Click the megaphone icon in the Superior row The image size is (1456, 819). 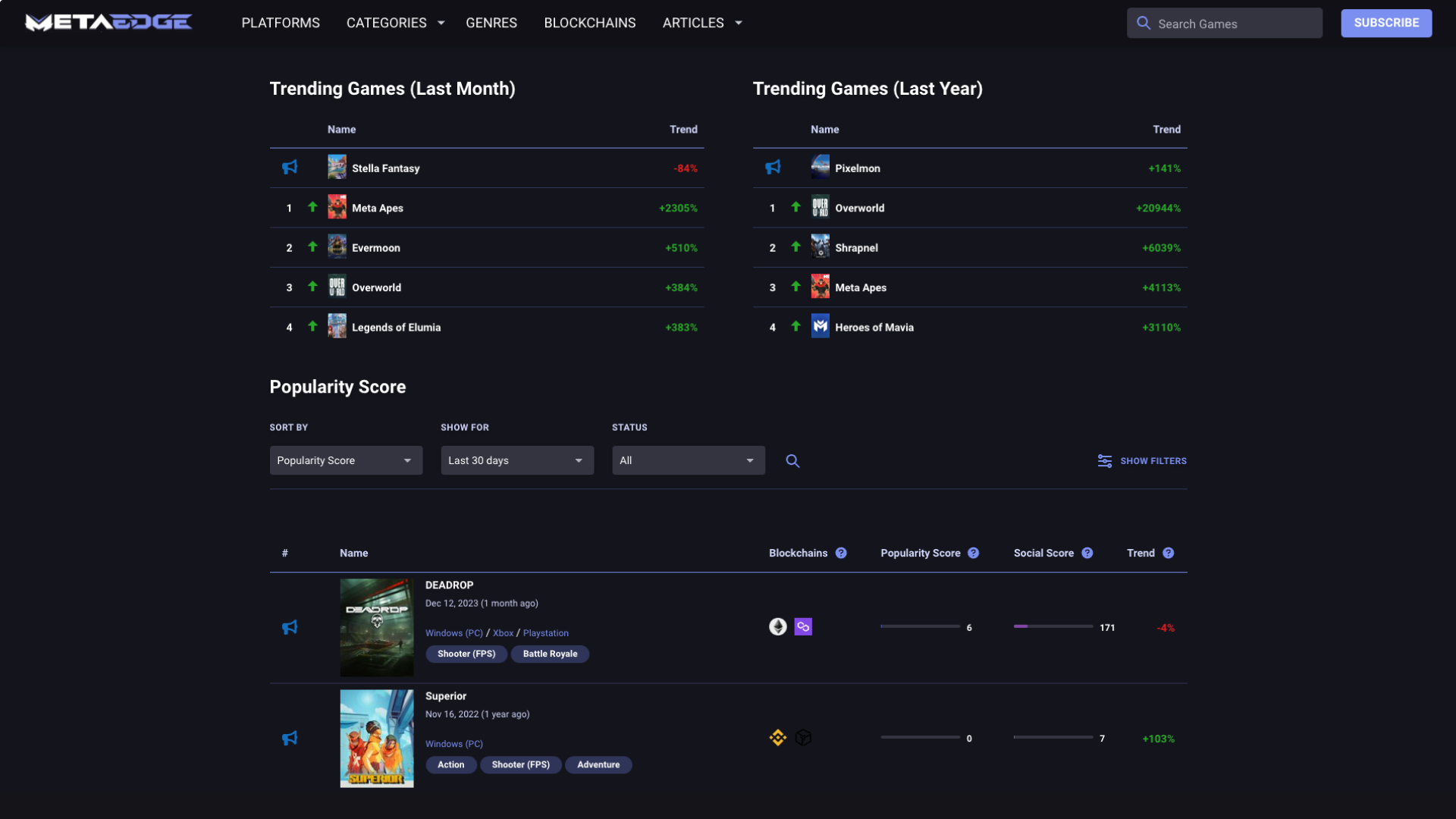pyautogui.click(x=290, y=738)
